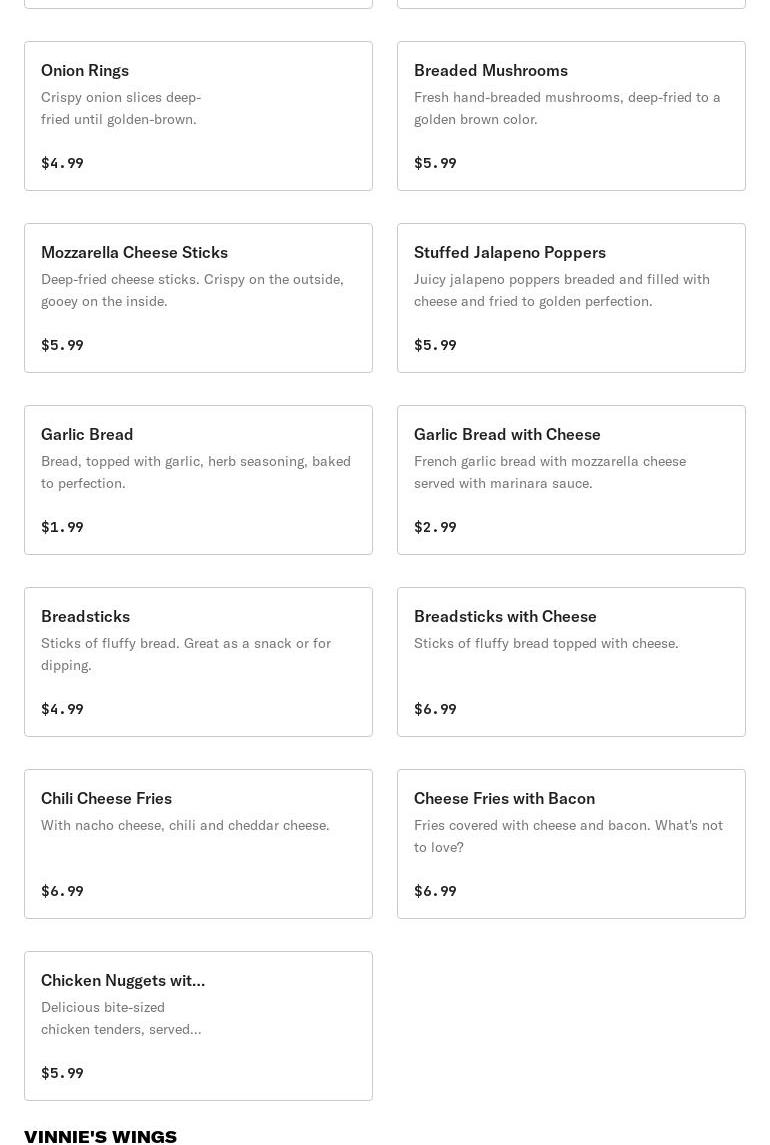This screenshot has width=770, height=1145.
Task: Choose Stuffed Jalapeno Poppers card
Action: pyautogui.click(x=571, y=298)
